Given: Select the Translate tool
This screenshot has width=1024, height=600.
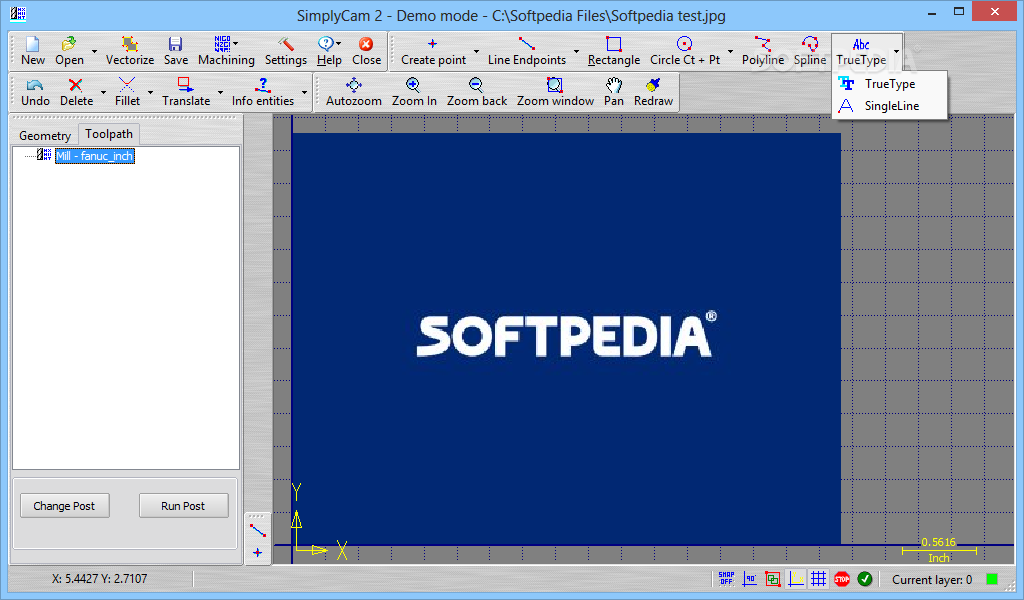Looking at the screenshot, I should click(x=185, y=92).
